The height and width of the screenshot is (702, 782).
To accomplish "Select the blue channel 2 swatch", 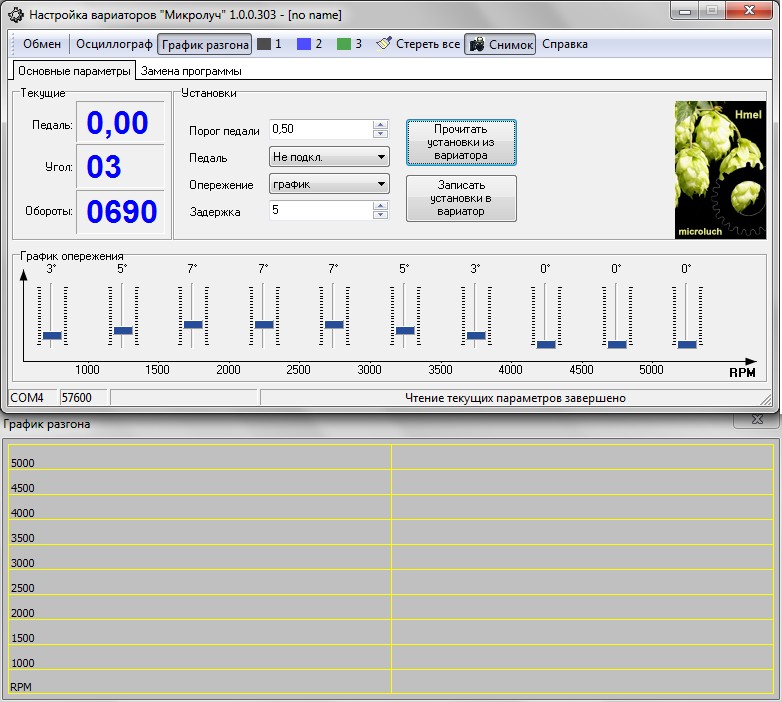I will [x=304, y=44].
